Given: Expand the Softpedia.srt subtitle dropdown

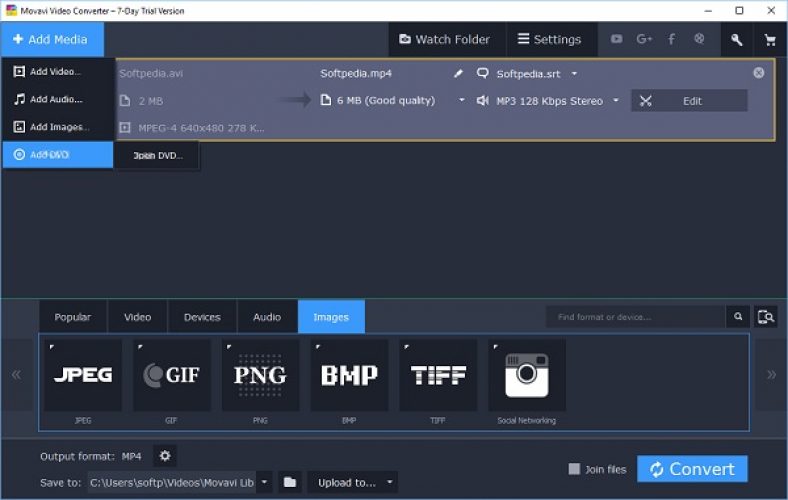Looking at the screenshot, I should pyautogui.click(x=574, y=74).
